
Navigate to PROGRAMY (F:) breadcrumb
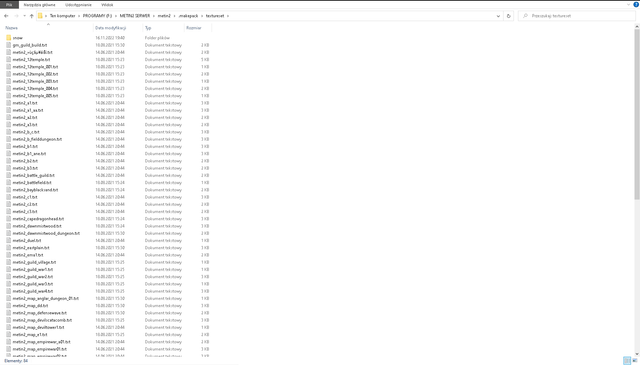[x=97, y=16]
